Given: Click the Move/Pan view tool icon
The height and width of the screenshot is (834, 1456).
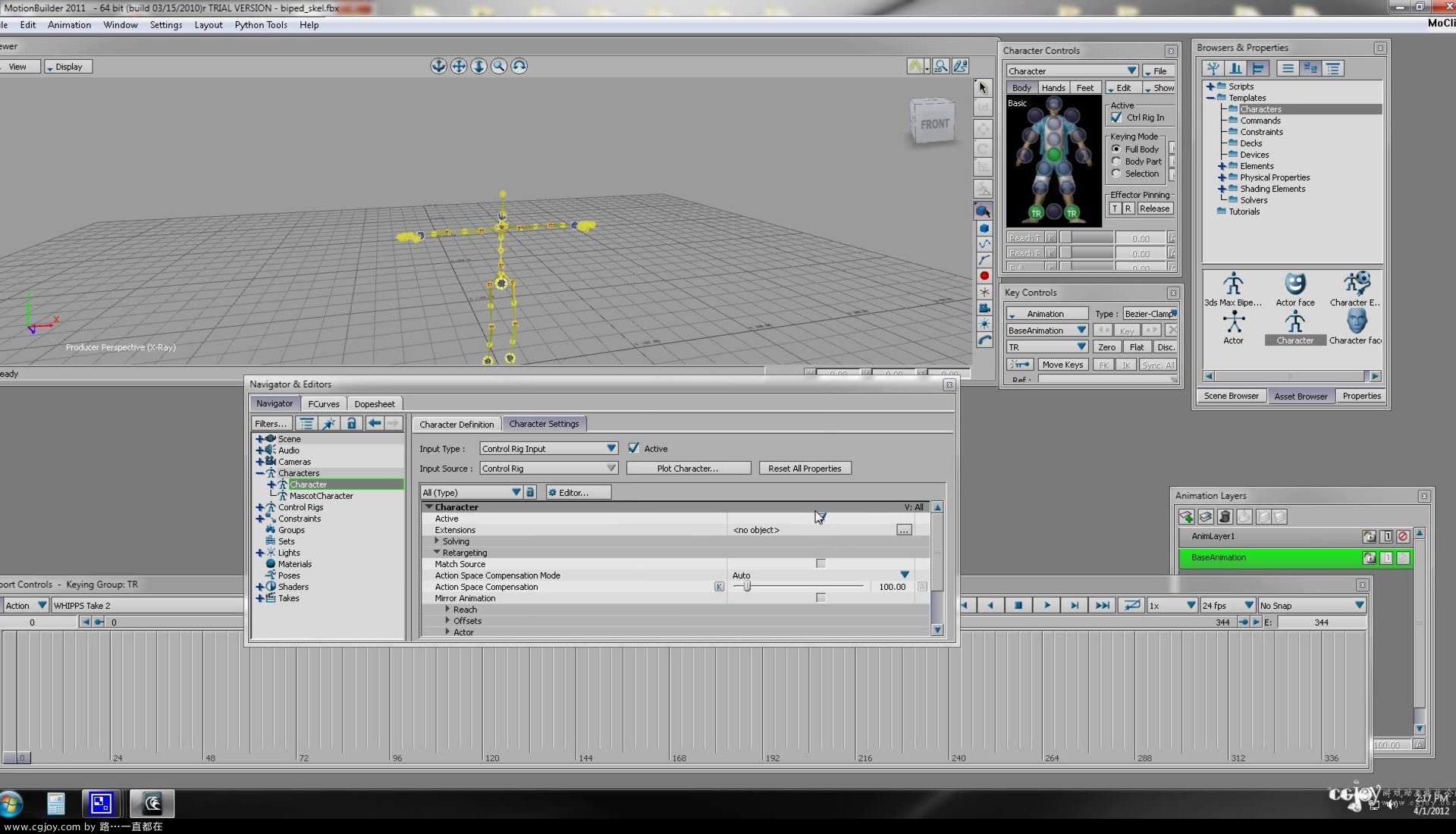Looking at the screenshot, I should (x=459, y=65).
